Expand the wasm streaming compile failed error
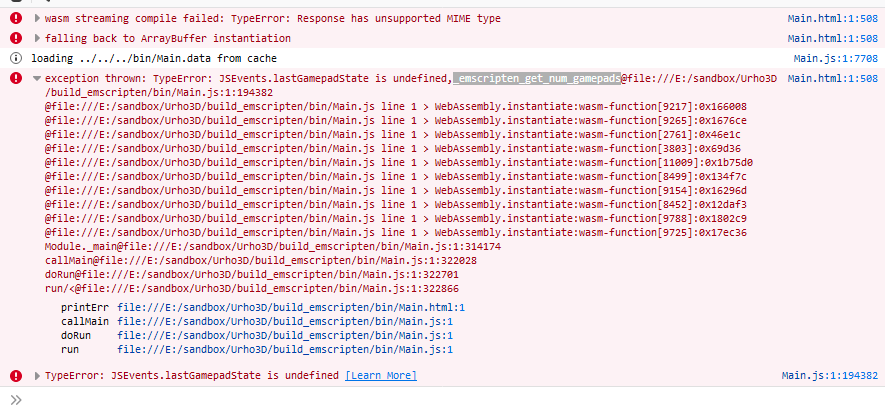 pyautogui.click(x=37, y=18)
